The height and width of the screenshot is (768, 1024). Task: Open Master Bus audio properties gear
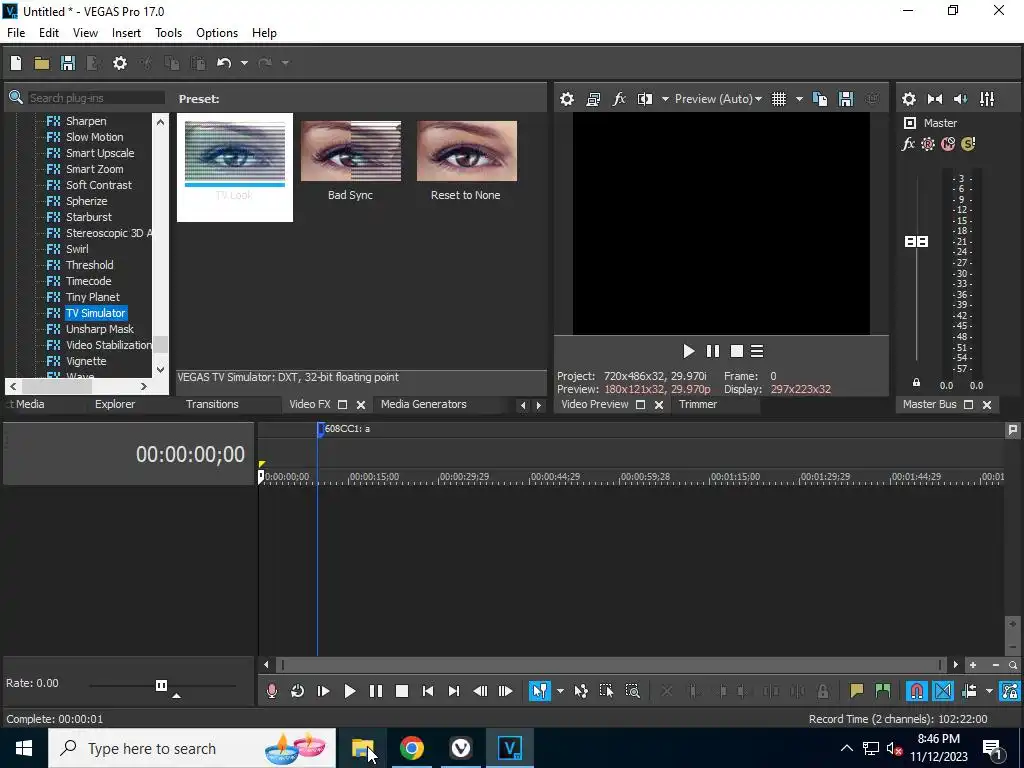pos(908,99)
